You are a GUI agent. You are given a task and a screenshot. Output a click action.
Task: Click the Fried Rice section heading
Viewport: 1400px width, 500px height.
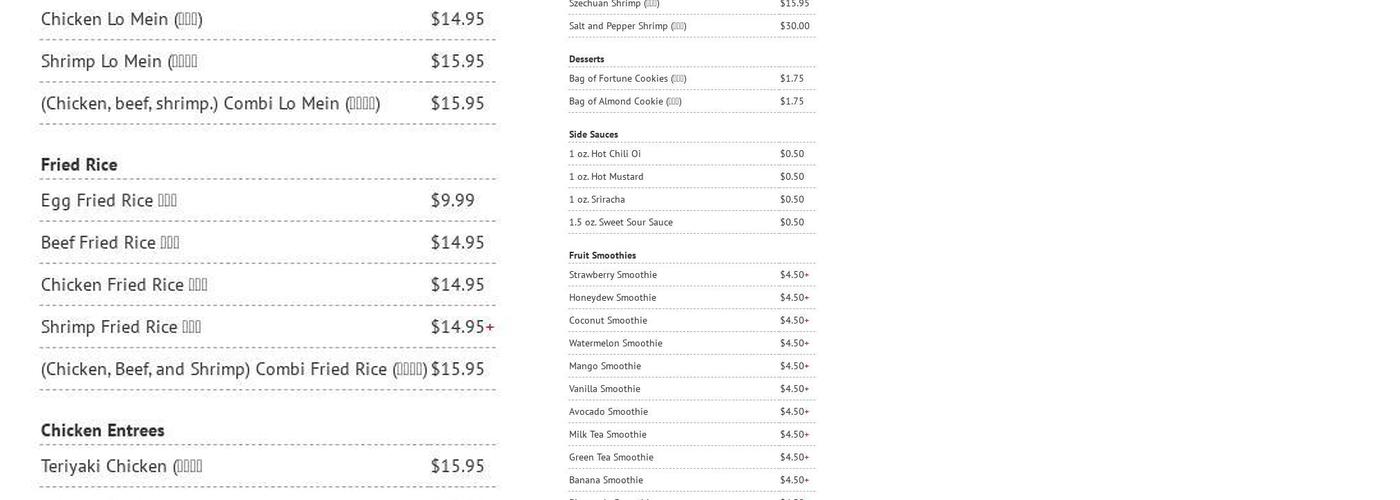coord(79,164)
